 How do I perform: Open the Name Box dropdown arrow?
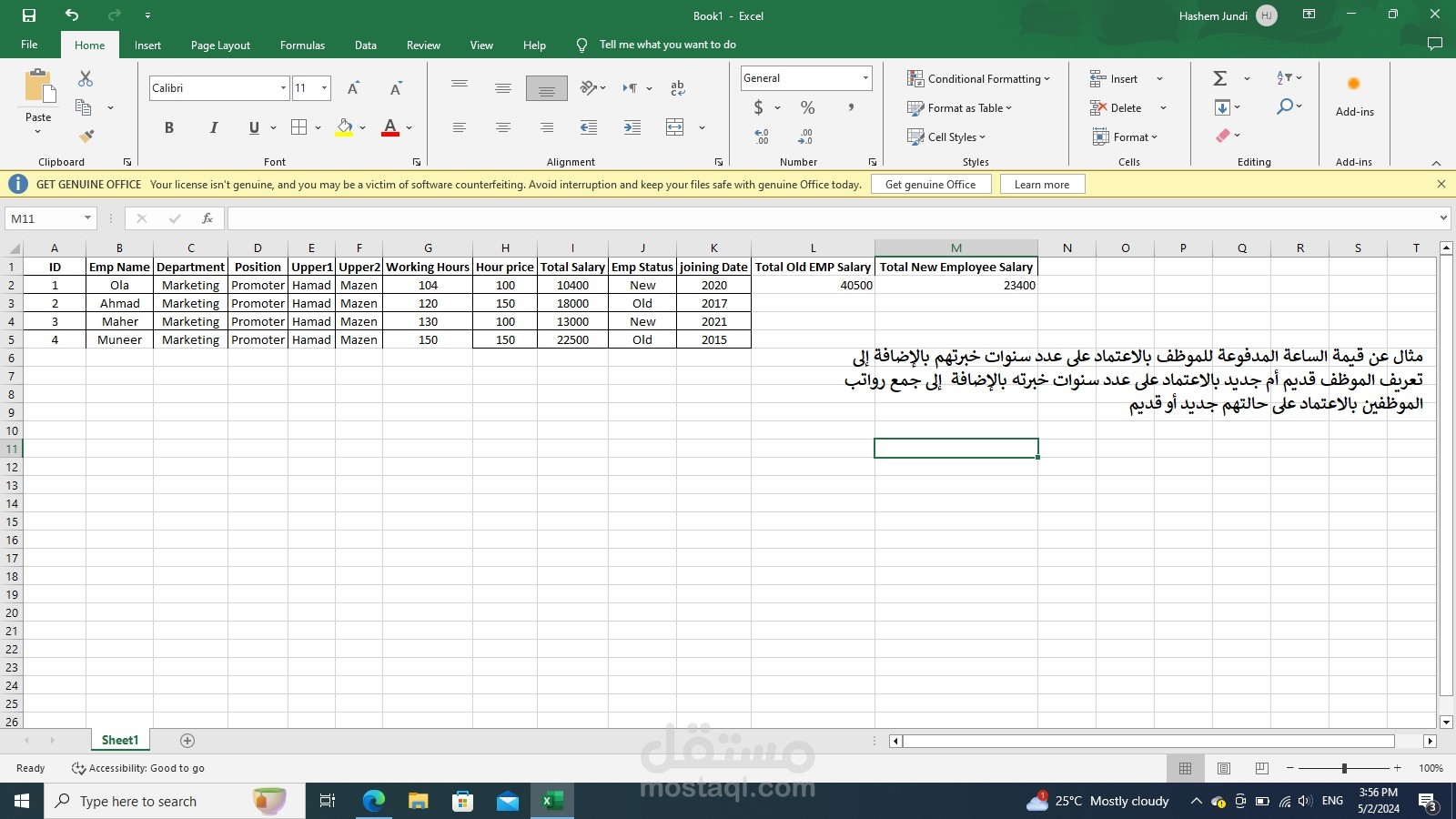(87, 218)
